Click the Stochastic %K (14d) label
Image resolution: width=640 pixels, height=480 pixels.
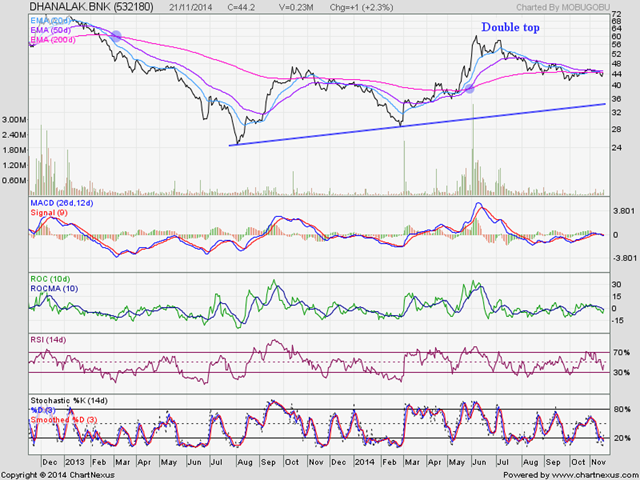point(69,401)
